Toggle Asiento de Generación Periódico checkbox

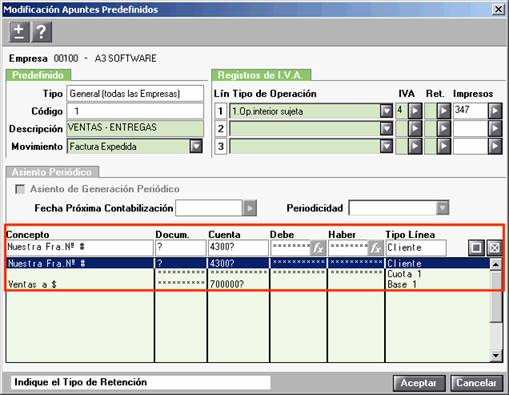(20, 189)
